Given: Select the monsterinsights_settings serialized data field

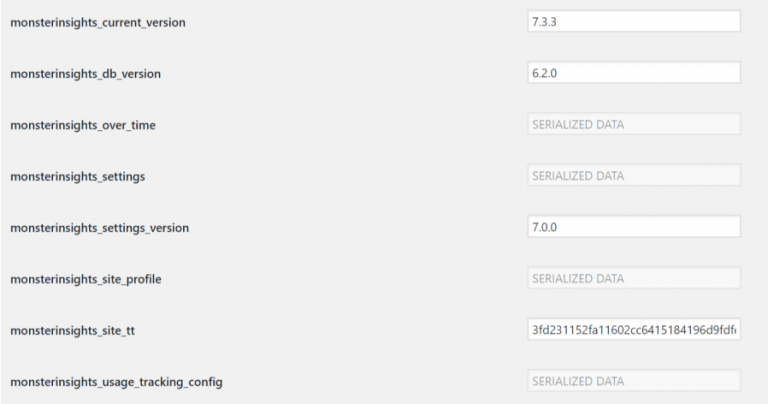Looking at the screenshot, I should pyautogui.click(x=633, y=175).
